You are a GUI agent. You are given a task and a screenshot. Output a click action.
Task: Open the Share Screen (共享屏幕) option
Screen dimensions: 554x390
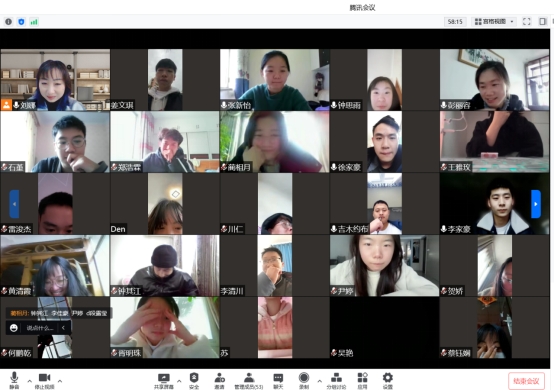pyautogui.click(x=164, y=380)
